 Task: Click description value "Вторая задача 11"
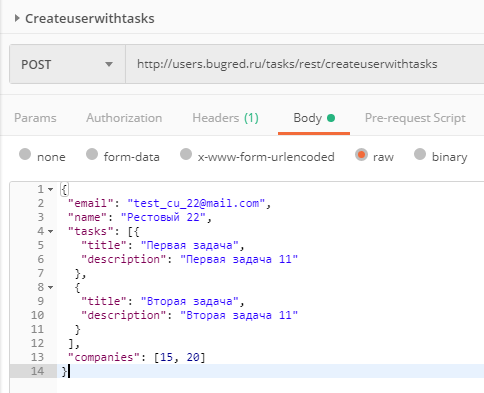239,315
